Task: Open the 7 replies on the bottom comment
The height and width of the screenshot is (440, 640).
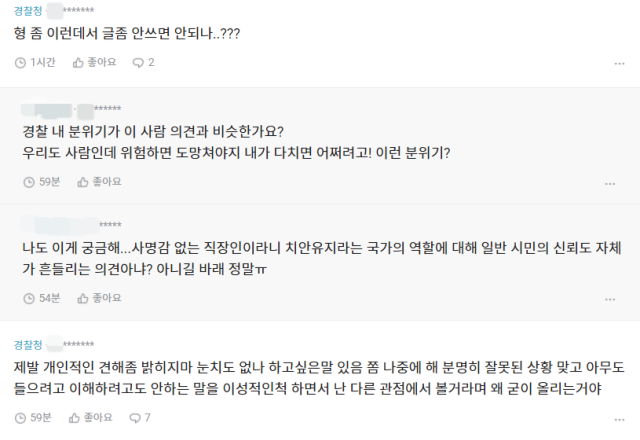Action: click(x=140, y=418)
